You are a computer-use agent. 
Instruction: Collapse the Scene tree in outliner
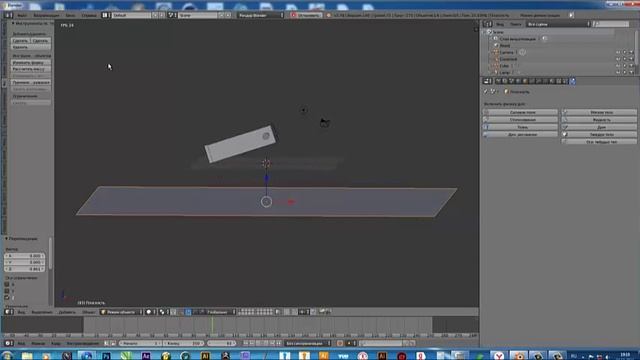[x=485, y=32]
